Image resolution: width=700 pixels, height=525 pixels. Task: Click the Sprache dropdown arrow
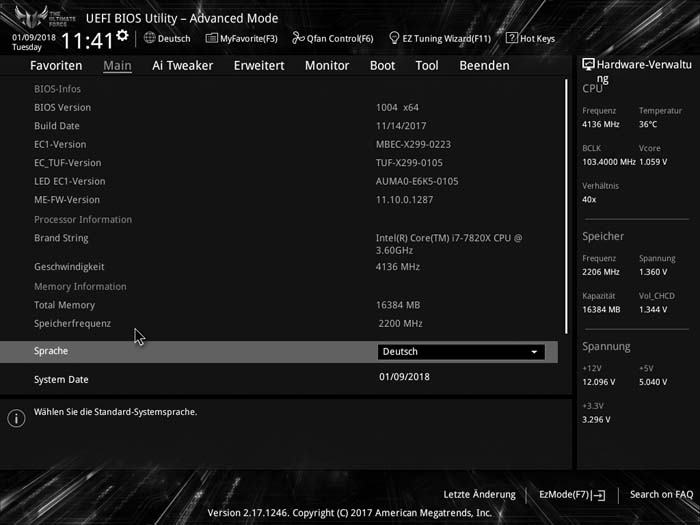(534, 352)
